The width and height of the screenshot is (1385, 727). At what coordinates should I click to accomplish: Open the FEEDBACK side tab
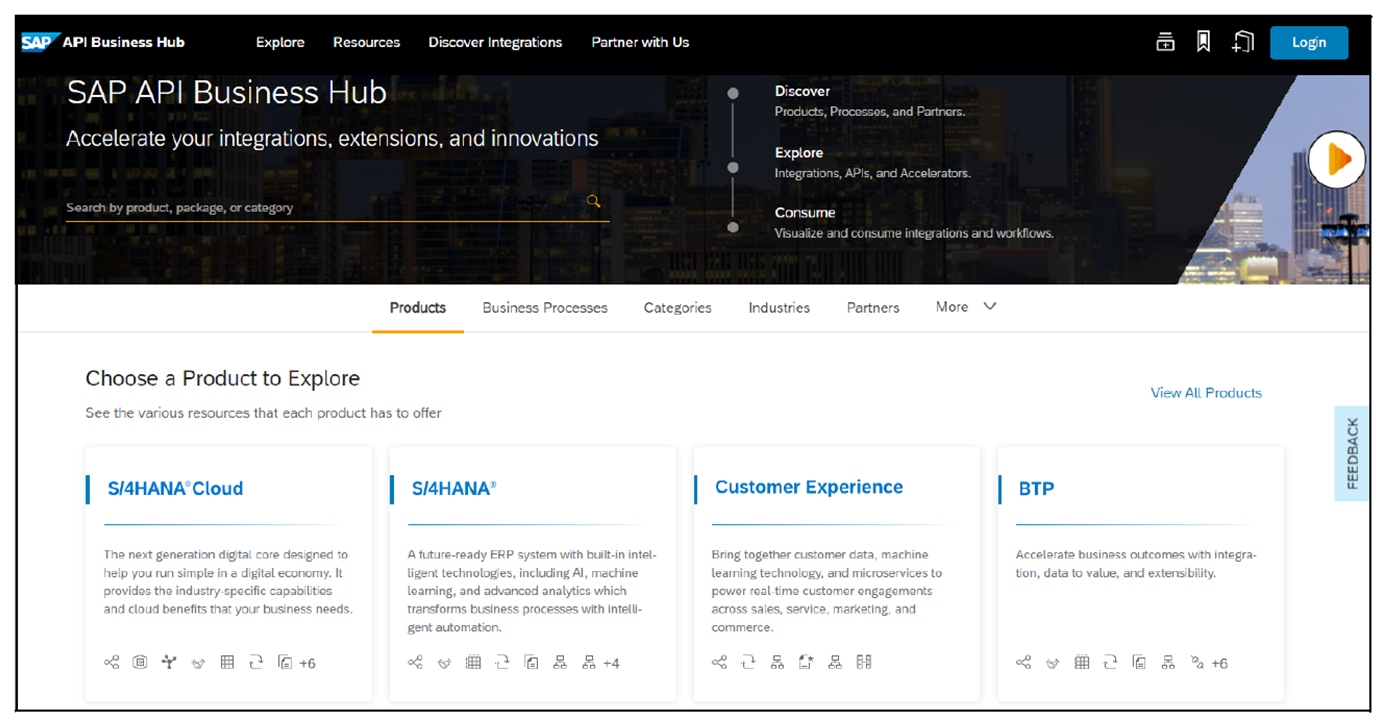(x=1352, y=453)
